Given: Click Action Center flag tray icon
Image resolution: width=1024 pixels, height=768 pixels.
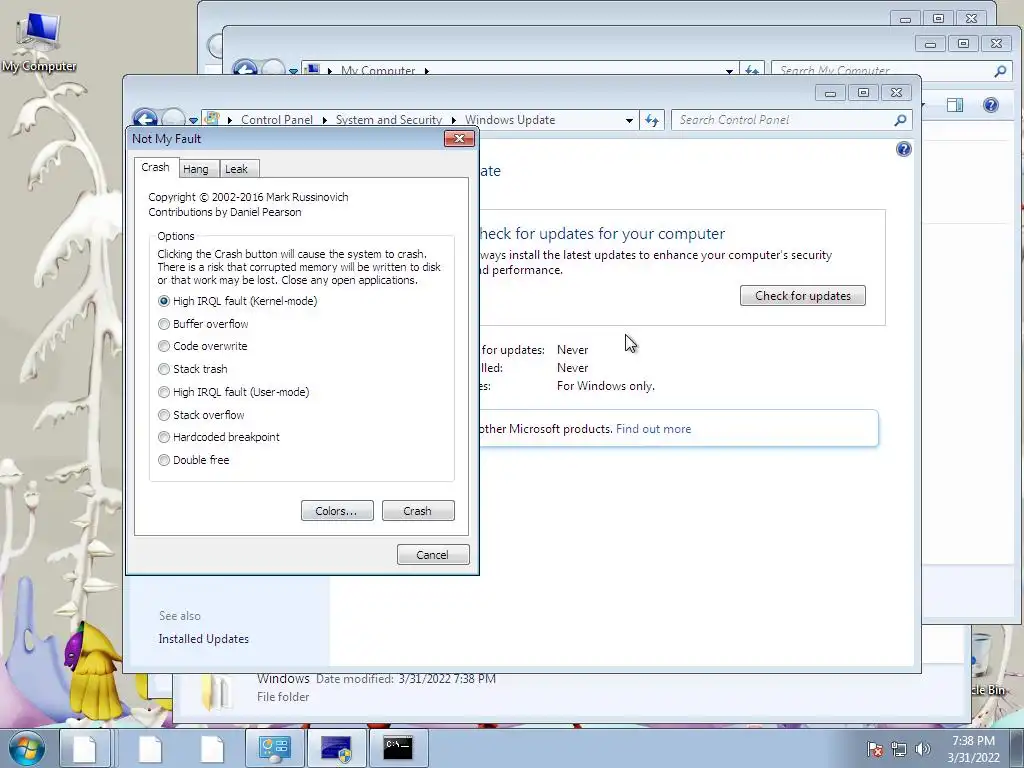Looking at the screenshot, I should (875, 750).
